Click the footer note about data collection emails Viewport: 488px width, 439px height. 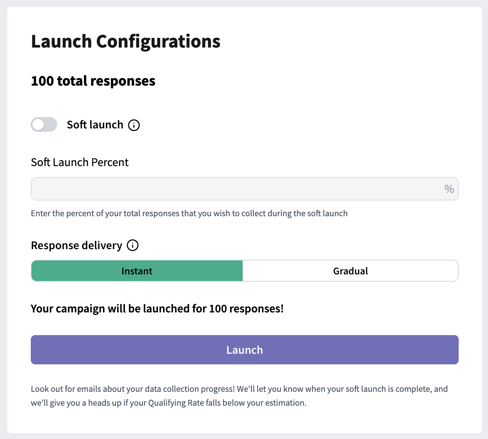(x=239, y=396)
